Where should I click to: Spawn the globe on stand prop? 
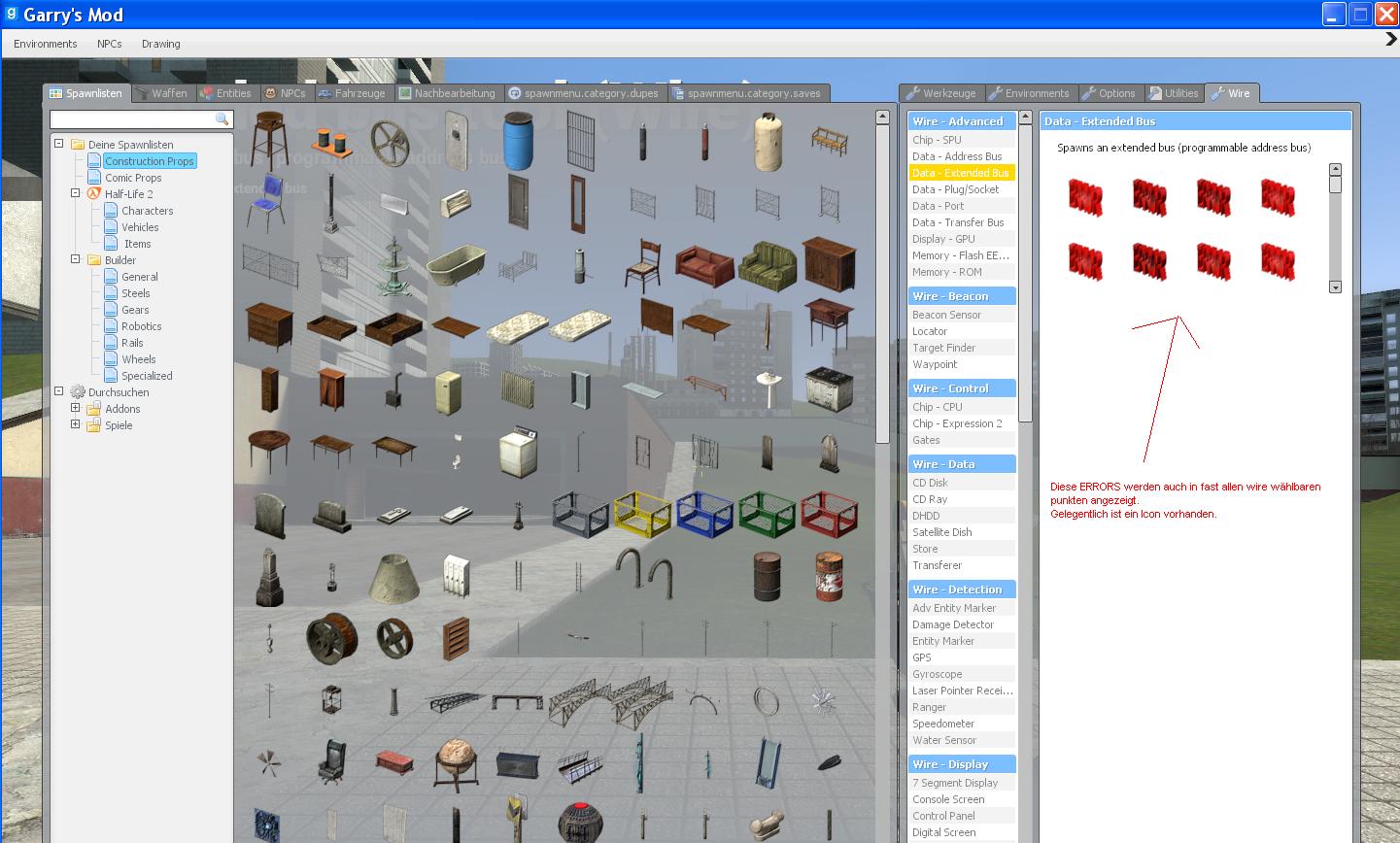(x=455, y=762)
